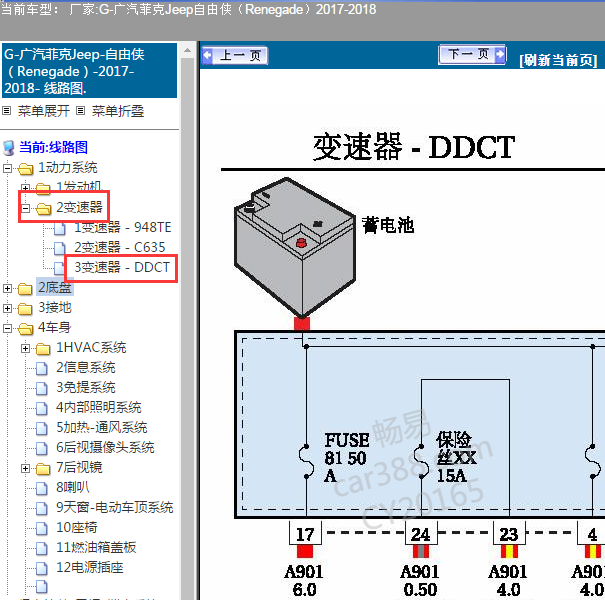Open the 3变速器 - DDCT diagram
605x600 pixels.
122,267
